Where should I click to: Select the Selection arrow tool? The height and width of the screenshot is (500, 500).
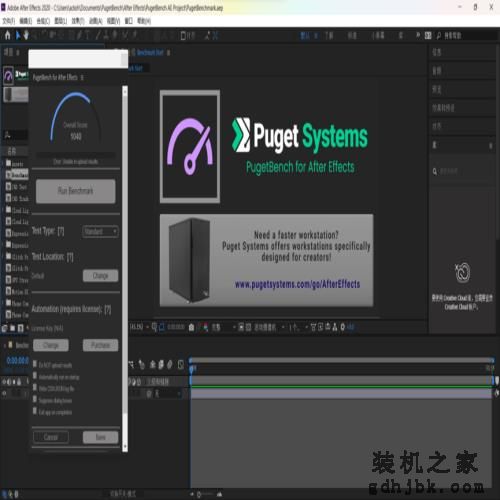(18, 35)
